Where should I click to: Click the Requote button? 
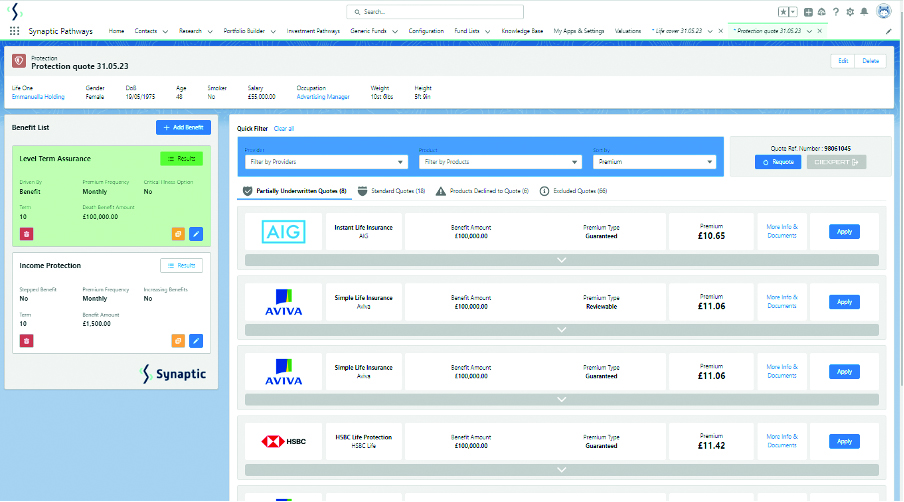click(778, 163)
